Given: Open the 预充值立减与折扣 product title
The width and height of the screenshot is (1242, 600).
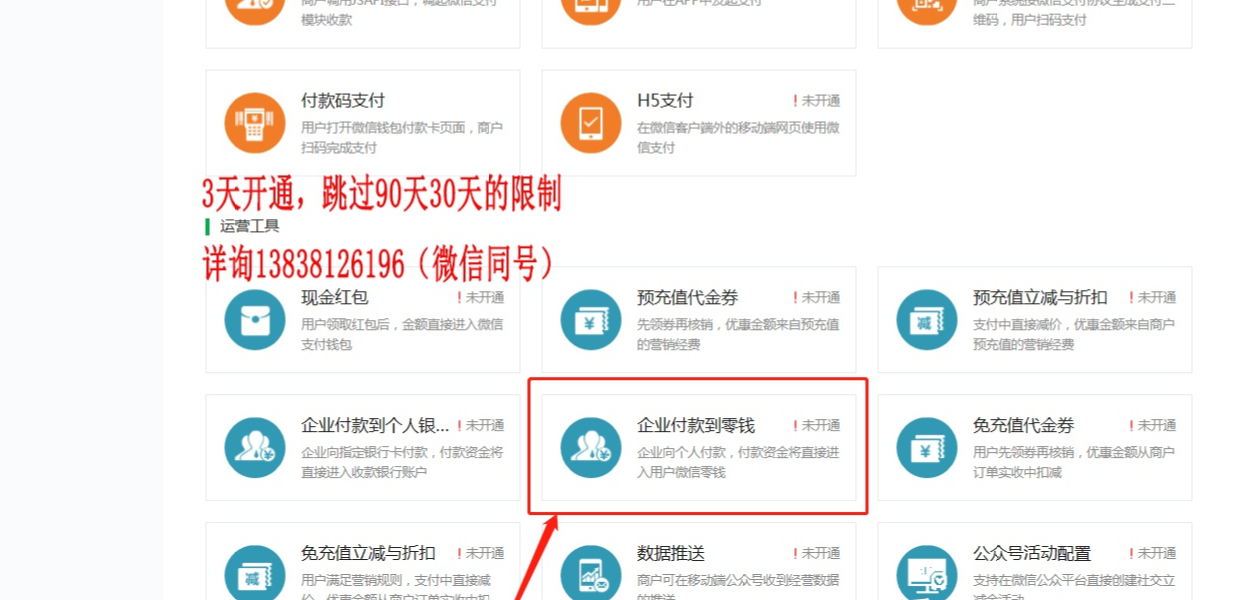Looking at the screenshot, I should [1040, 298].
